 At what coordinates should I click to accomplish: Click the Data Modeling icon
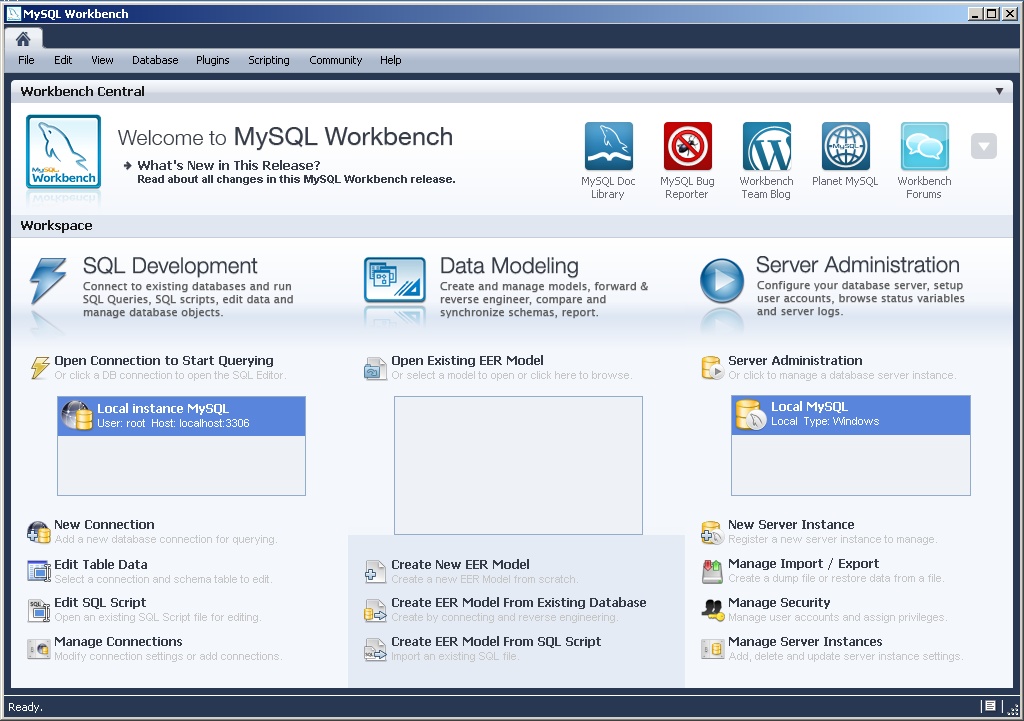tap(394, 278)
